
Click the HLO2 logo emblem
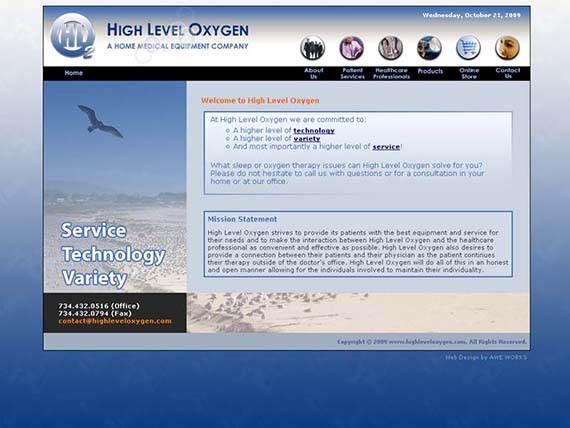(73, 36)
